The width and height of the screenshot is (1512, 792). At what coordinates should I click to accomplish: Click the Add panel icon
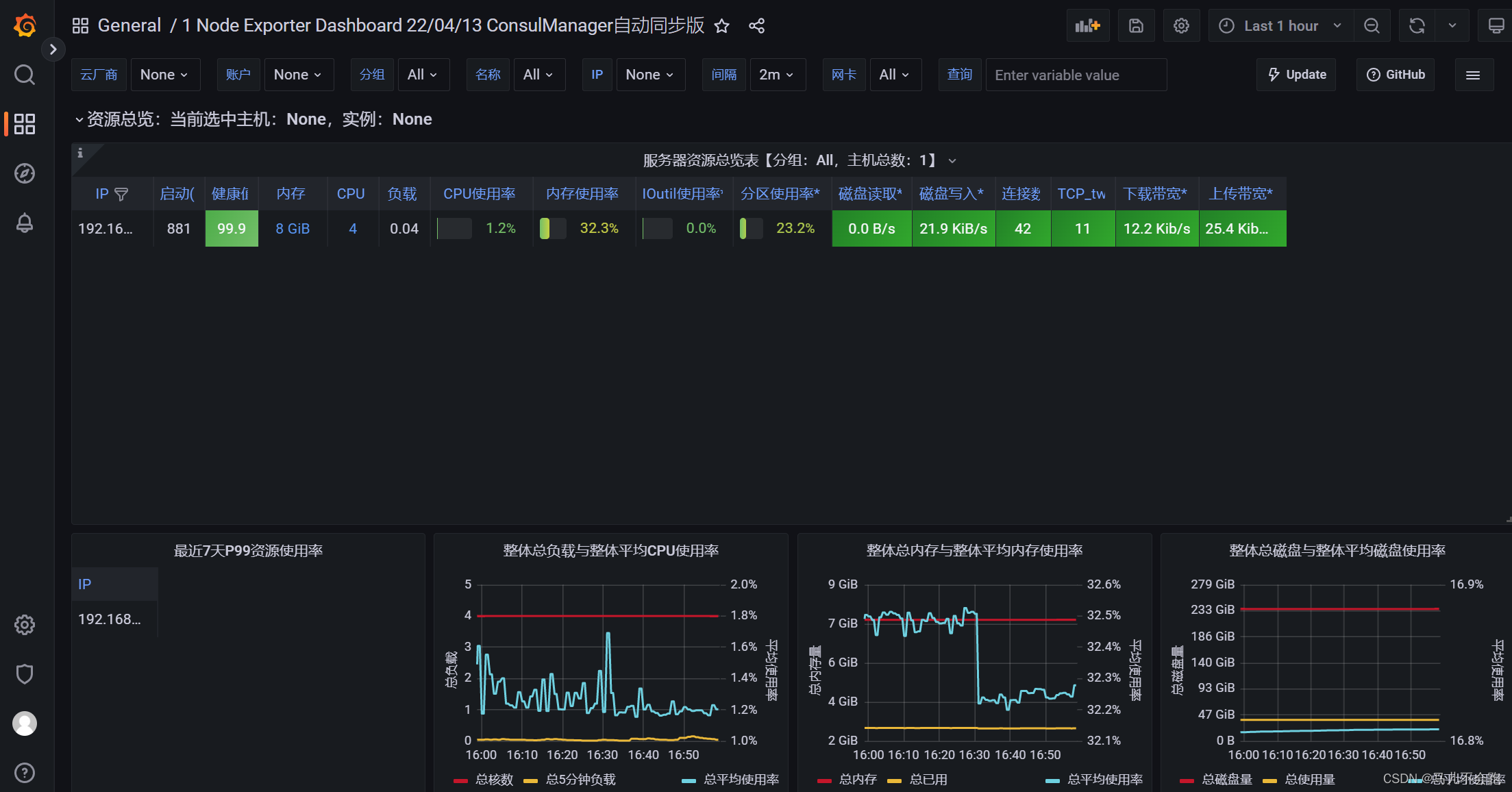[1087, 26]
